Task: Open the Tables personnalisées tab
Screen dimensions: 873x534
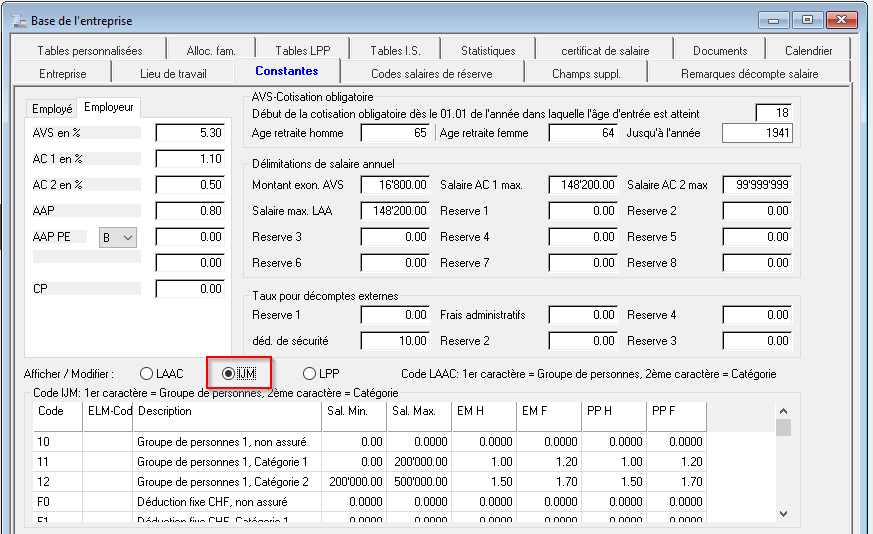Action: click(90, 51)
